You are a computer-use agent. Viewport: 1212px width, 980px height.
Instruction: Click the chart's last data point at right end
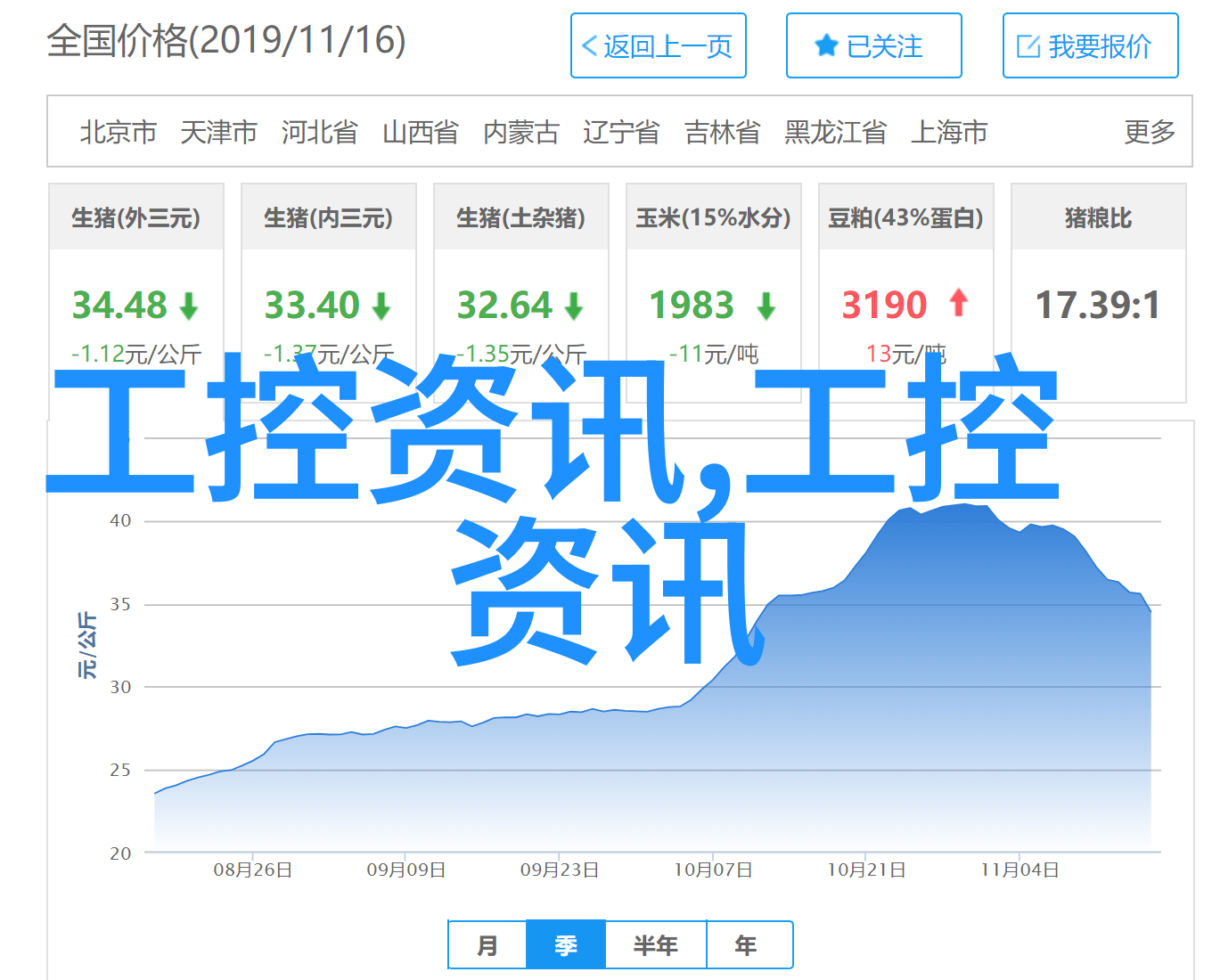[1151, 610]
